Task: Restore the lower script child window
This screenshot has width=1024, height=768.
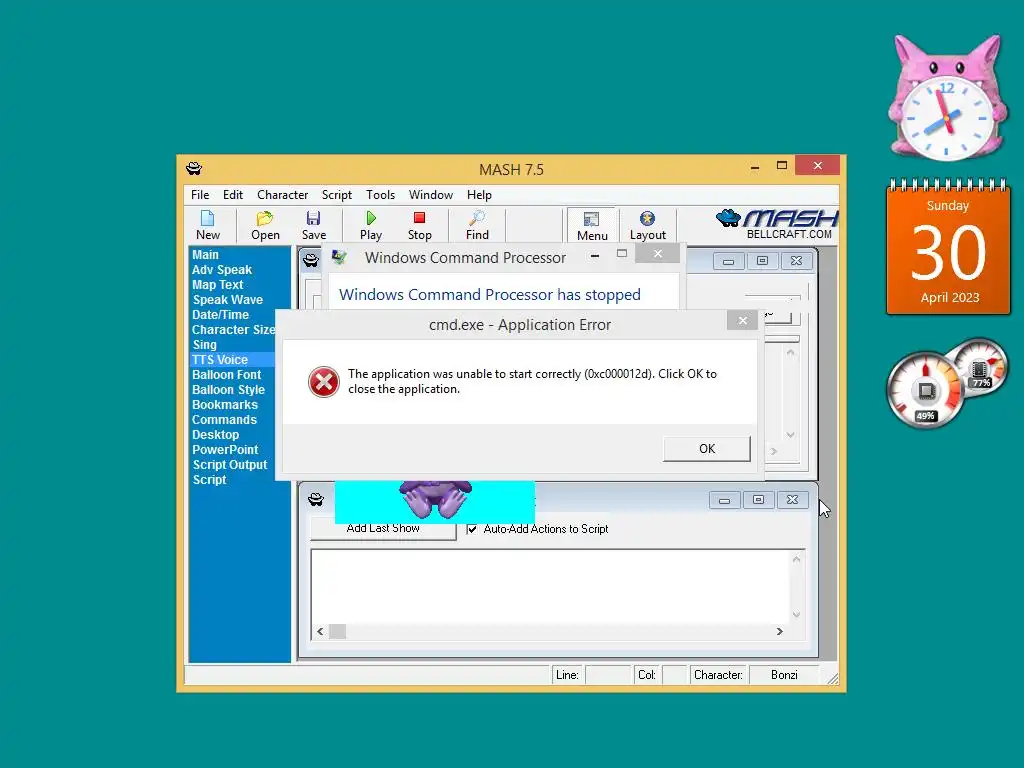Action: coord(758,500)
